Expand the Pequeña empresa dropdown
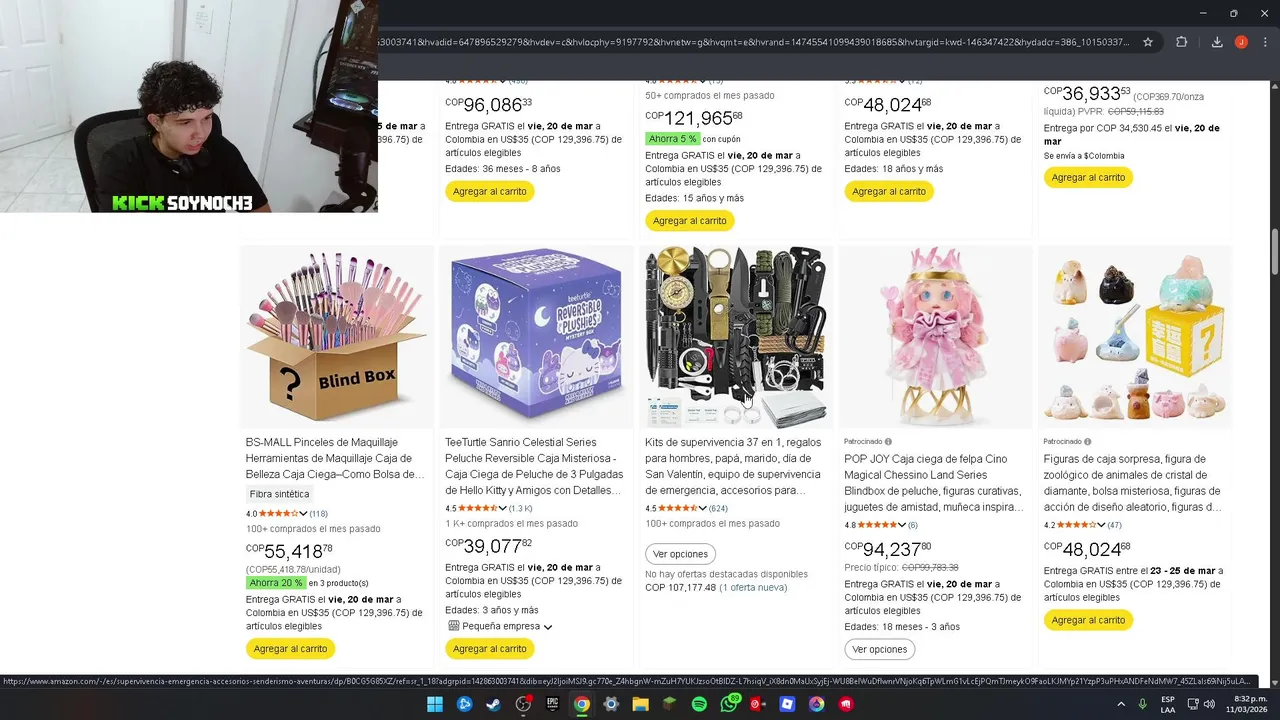This screenshot has height=720, width=1280. pos(548,627)
